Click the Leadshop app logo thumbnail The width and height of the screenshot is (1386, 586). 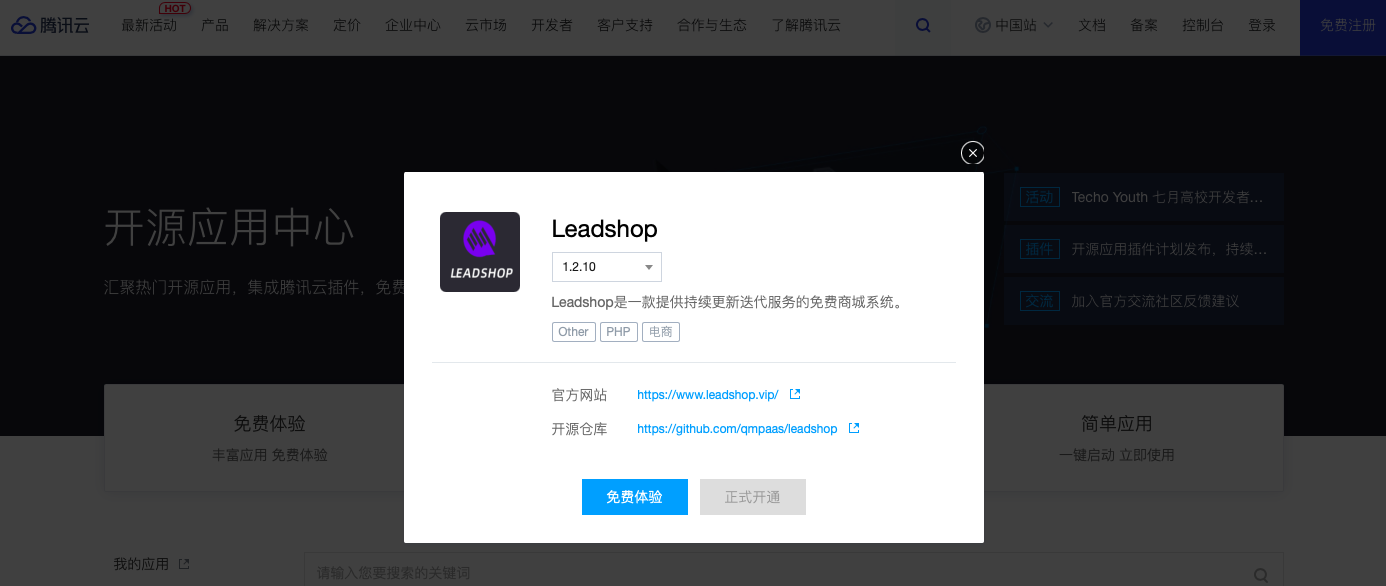pyautogui.click(x=480, y=252)
